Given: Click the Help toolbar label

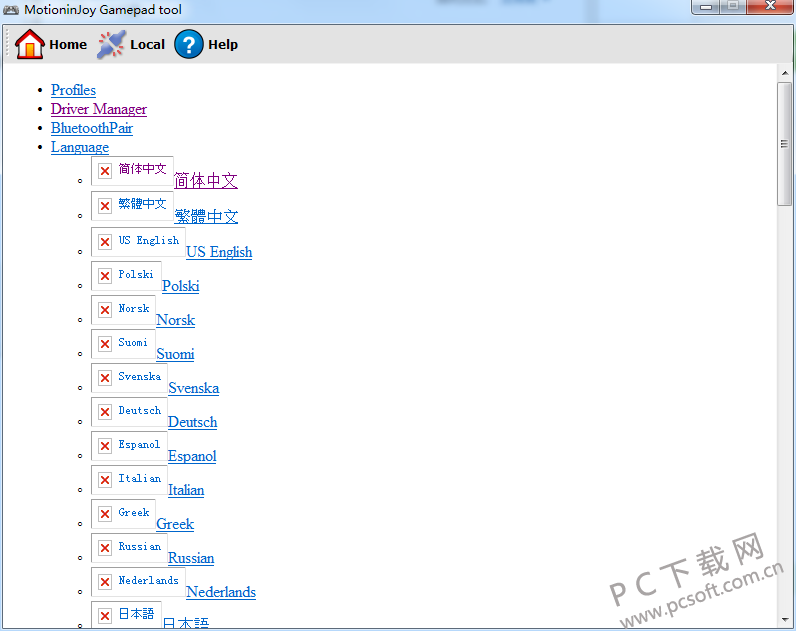Looking at the screenshot, I should coord(223,45).
